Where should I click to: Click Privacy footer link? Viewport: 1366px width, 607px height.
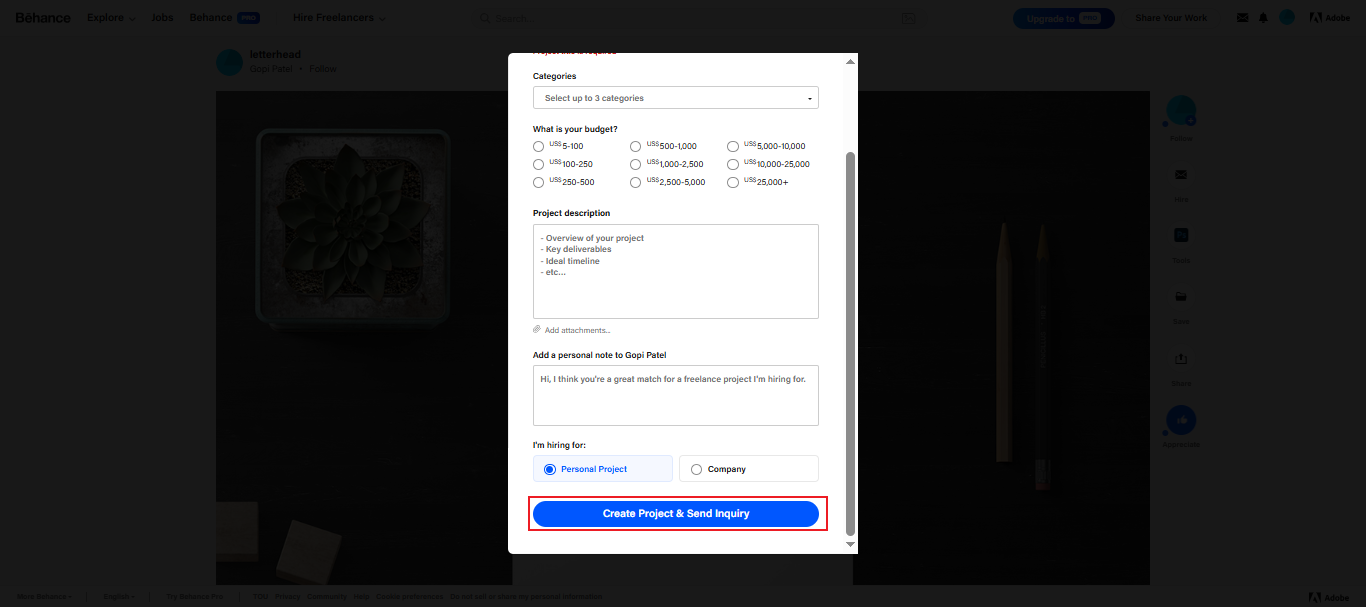point(287,597)
